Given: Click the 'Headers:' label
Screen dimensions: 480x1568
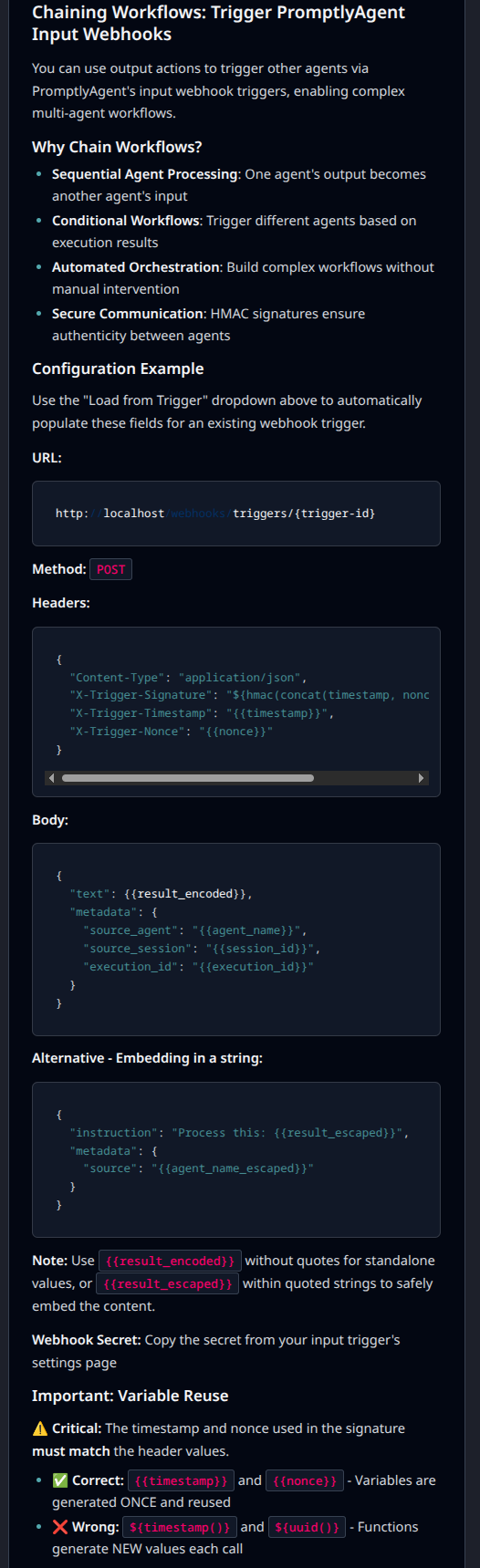Looking at the screenshot, I should click(61, 603).
